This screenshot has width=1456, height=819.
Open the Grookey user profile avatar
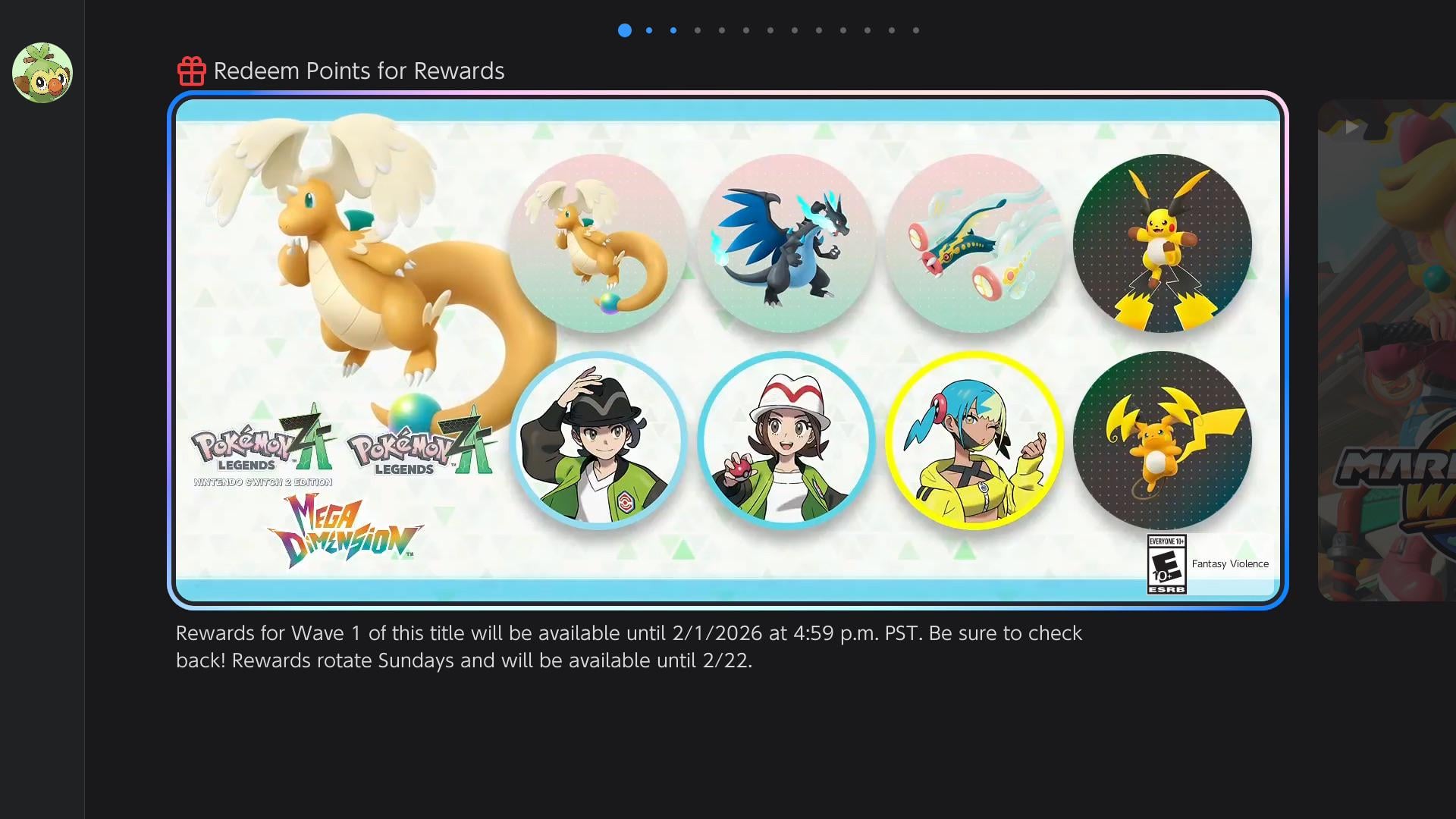coord(42,73)
